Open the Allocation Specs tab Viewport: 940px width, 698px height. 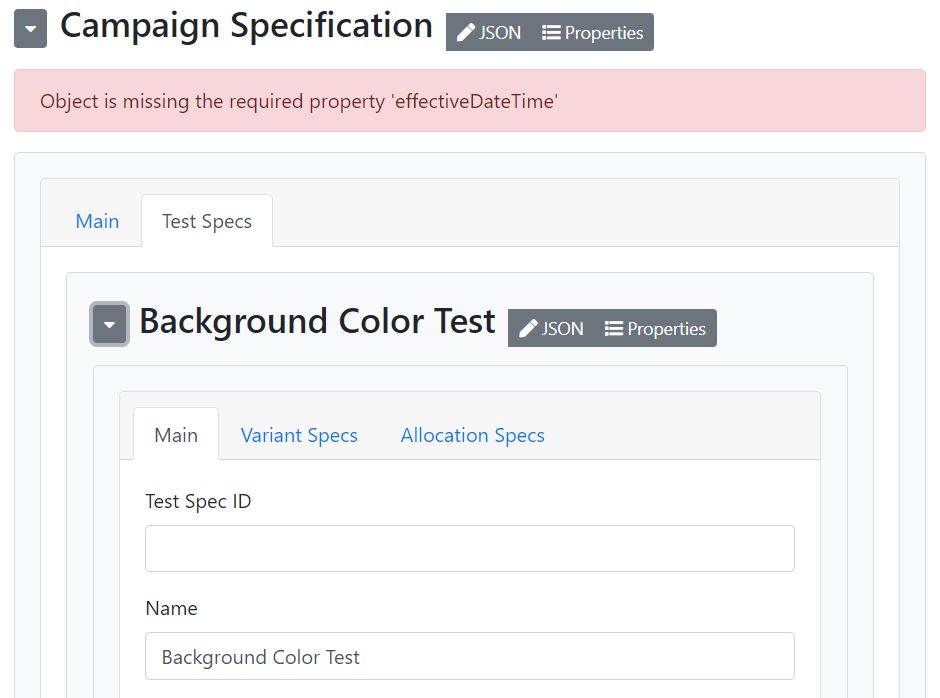coord(472,435)
